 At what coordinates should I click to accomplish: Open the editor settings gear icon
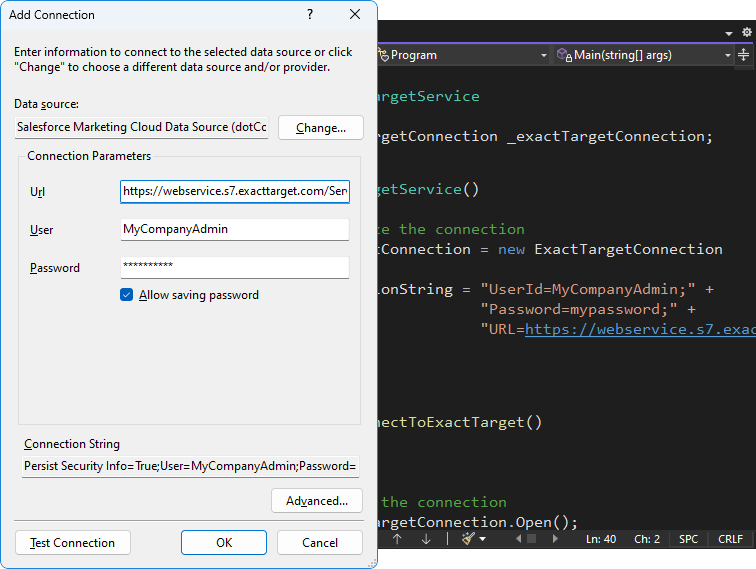click(747, 32)
